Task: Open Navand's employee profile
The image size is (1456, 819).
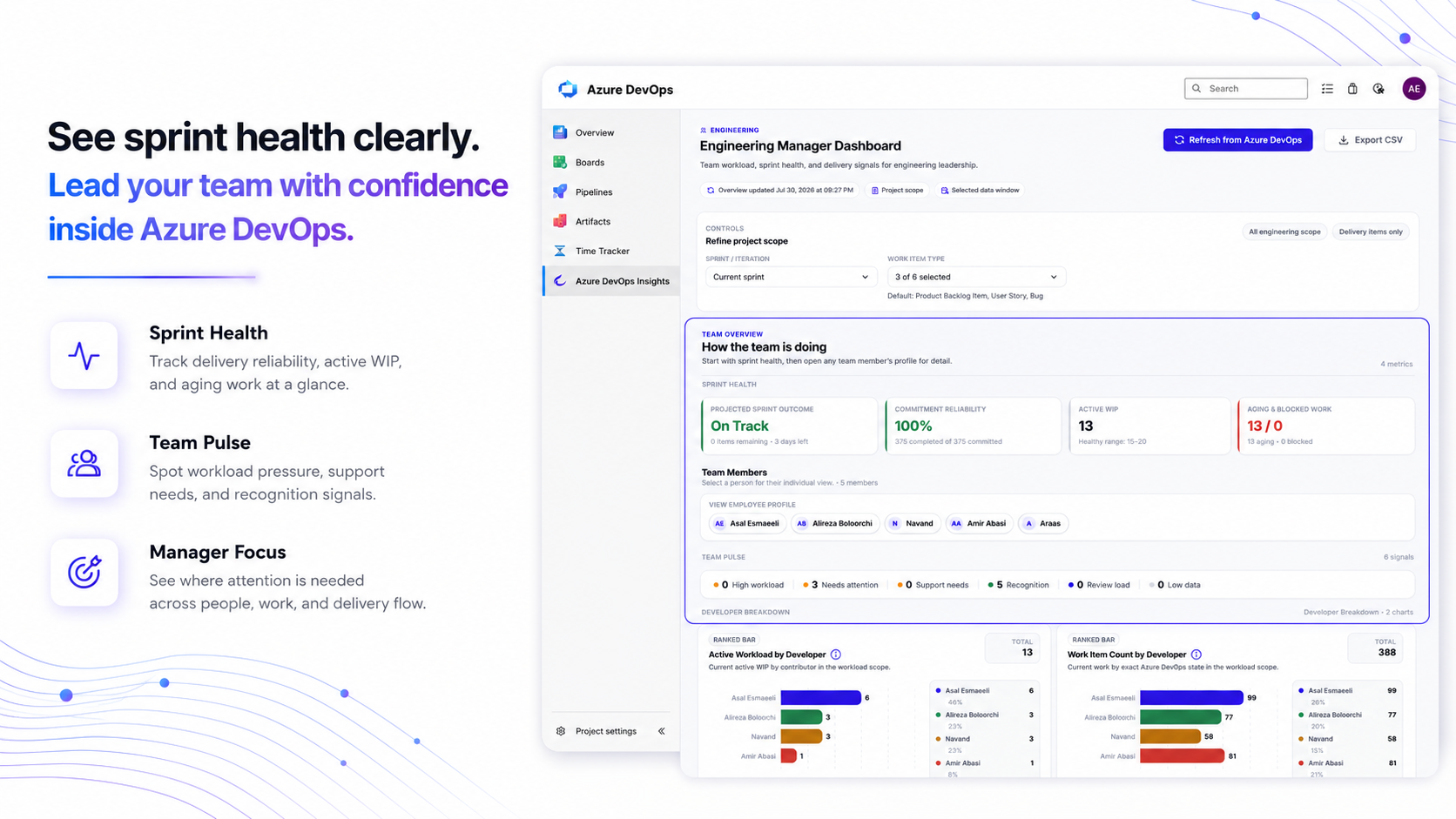Action: pyautogui.click(x=912, y=524)
